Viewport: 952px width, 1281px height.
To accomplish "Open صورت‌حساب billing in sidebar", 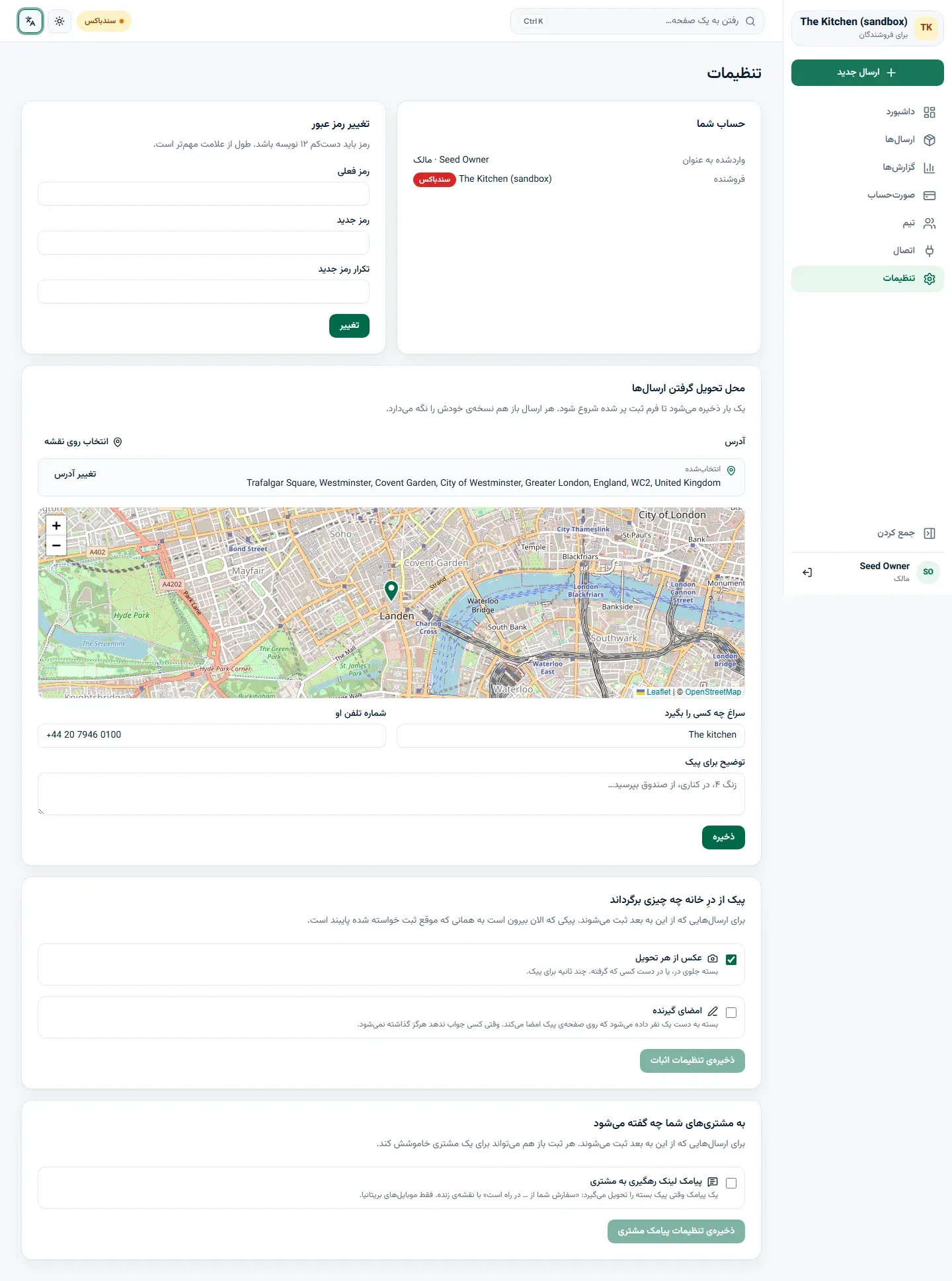I will [x=867, y=196].
